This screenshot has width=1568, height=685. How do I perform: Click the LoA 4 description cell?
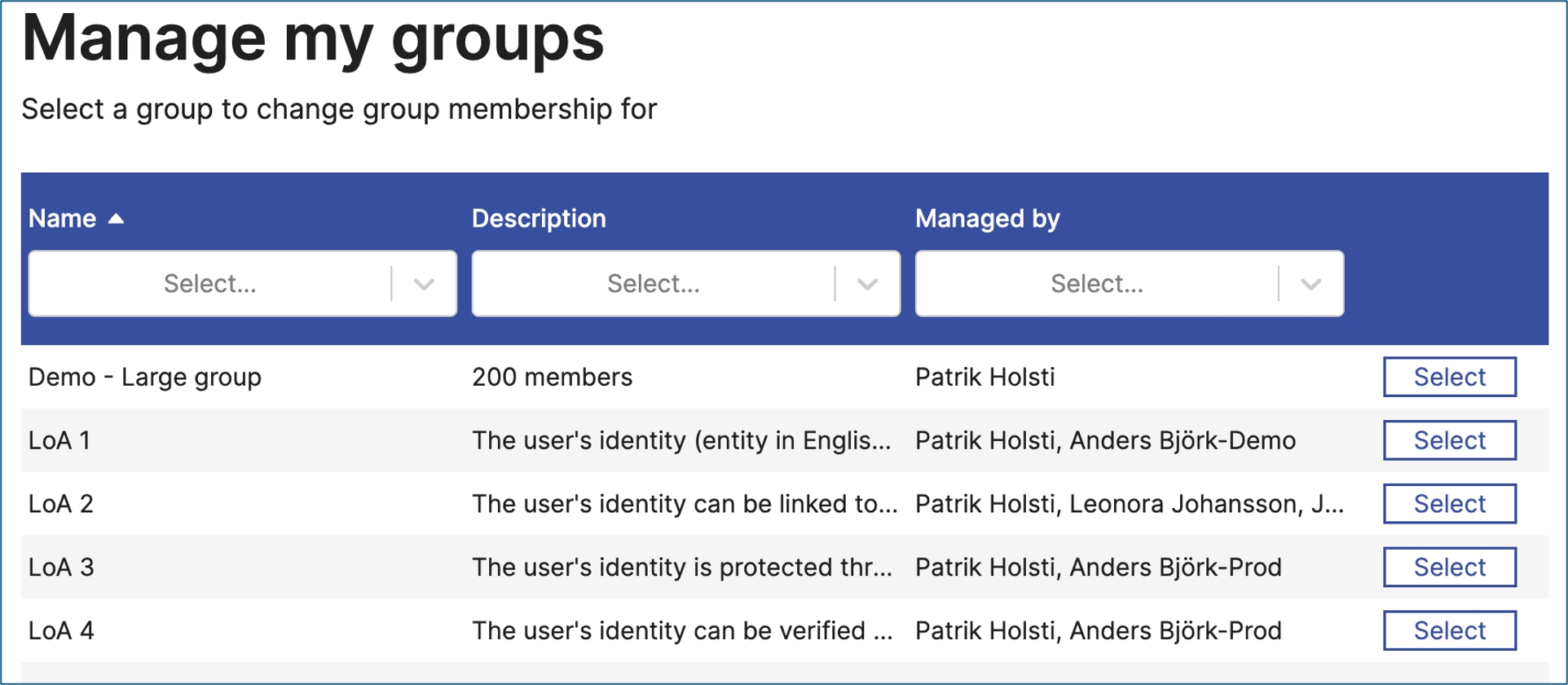(681, 630)
